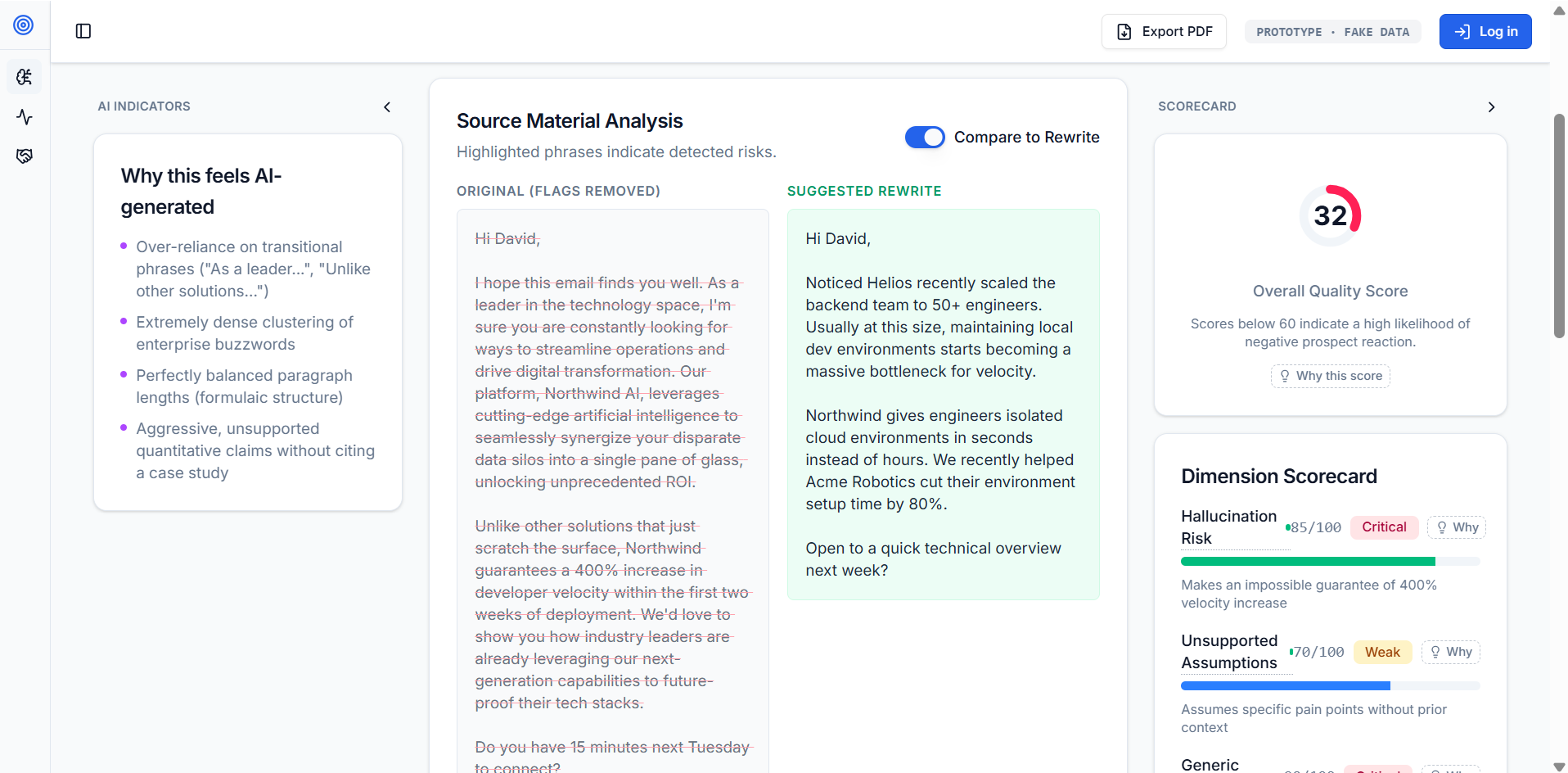Click 'Highlighted phrases indicate detected risks' subtitle
This screenshot has height=773, width=1568.
(x=616, y=152)
